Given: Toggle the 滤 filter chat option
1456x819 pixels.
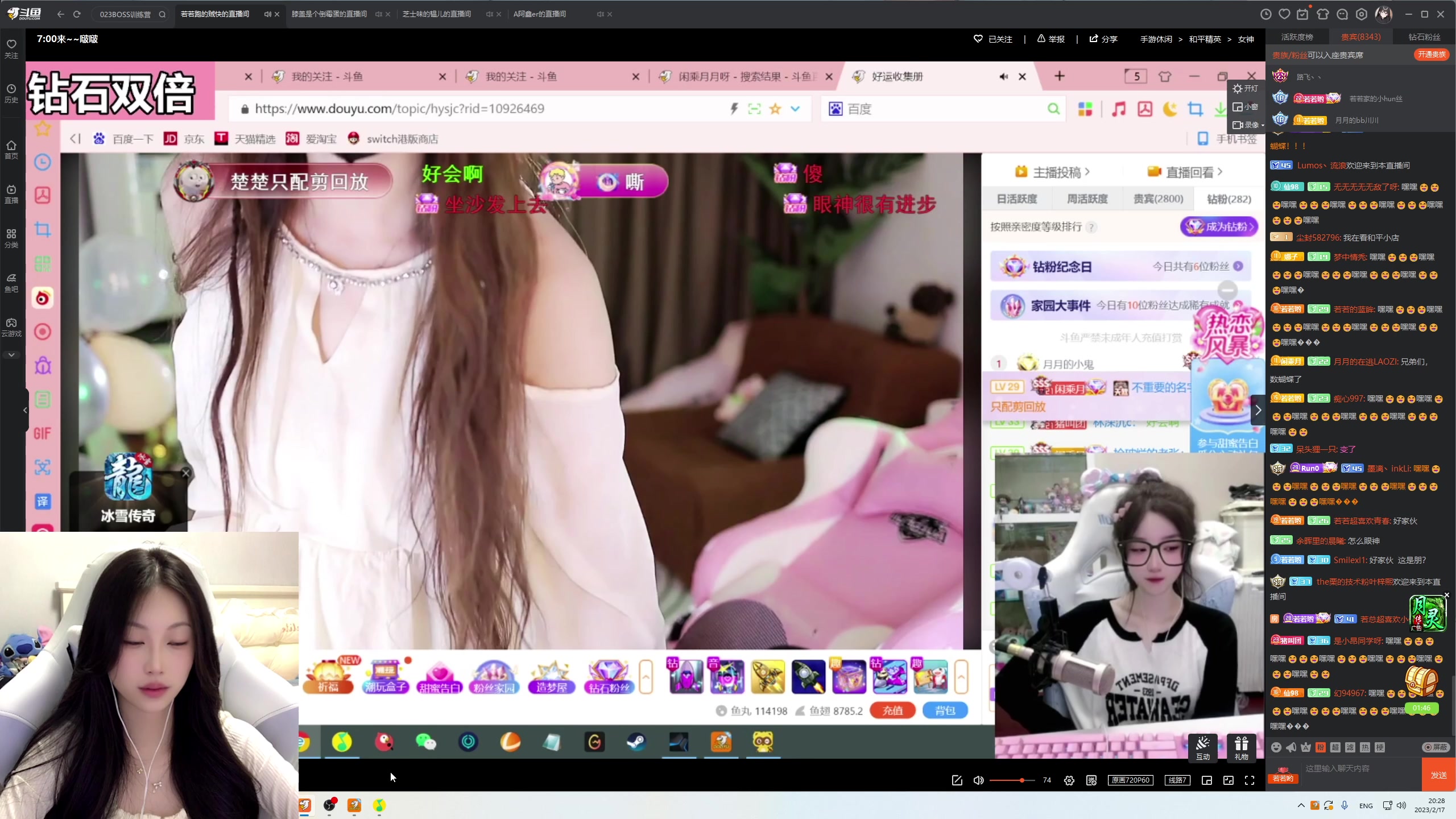Looking at the screenshot, I should click(1350, 747).
